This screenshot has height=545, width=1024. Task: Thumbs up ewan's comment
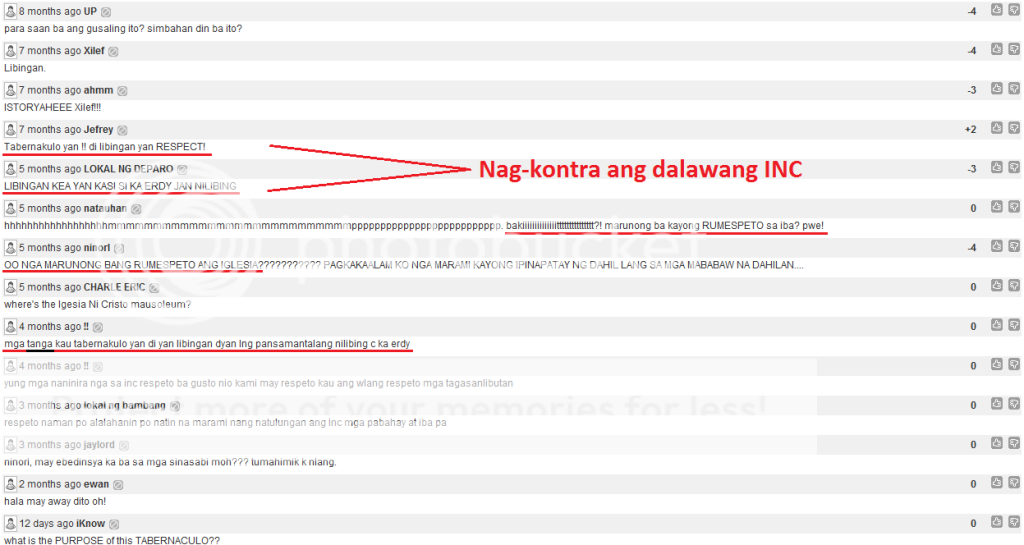click(997, 482)
